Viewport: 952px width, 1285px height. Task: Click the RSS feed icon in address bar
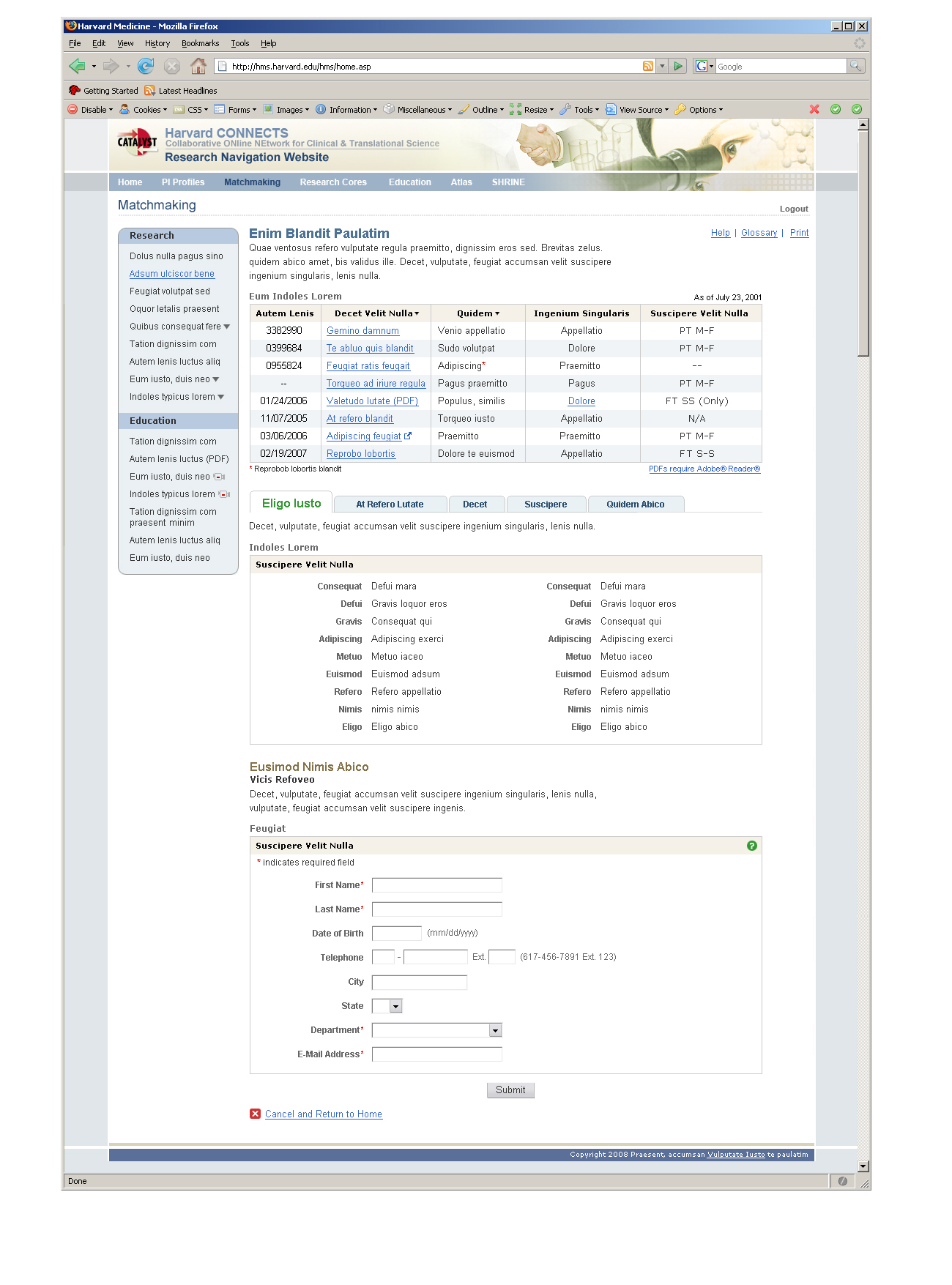tap(648, 67)
